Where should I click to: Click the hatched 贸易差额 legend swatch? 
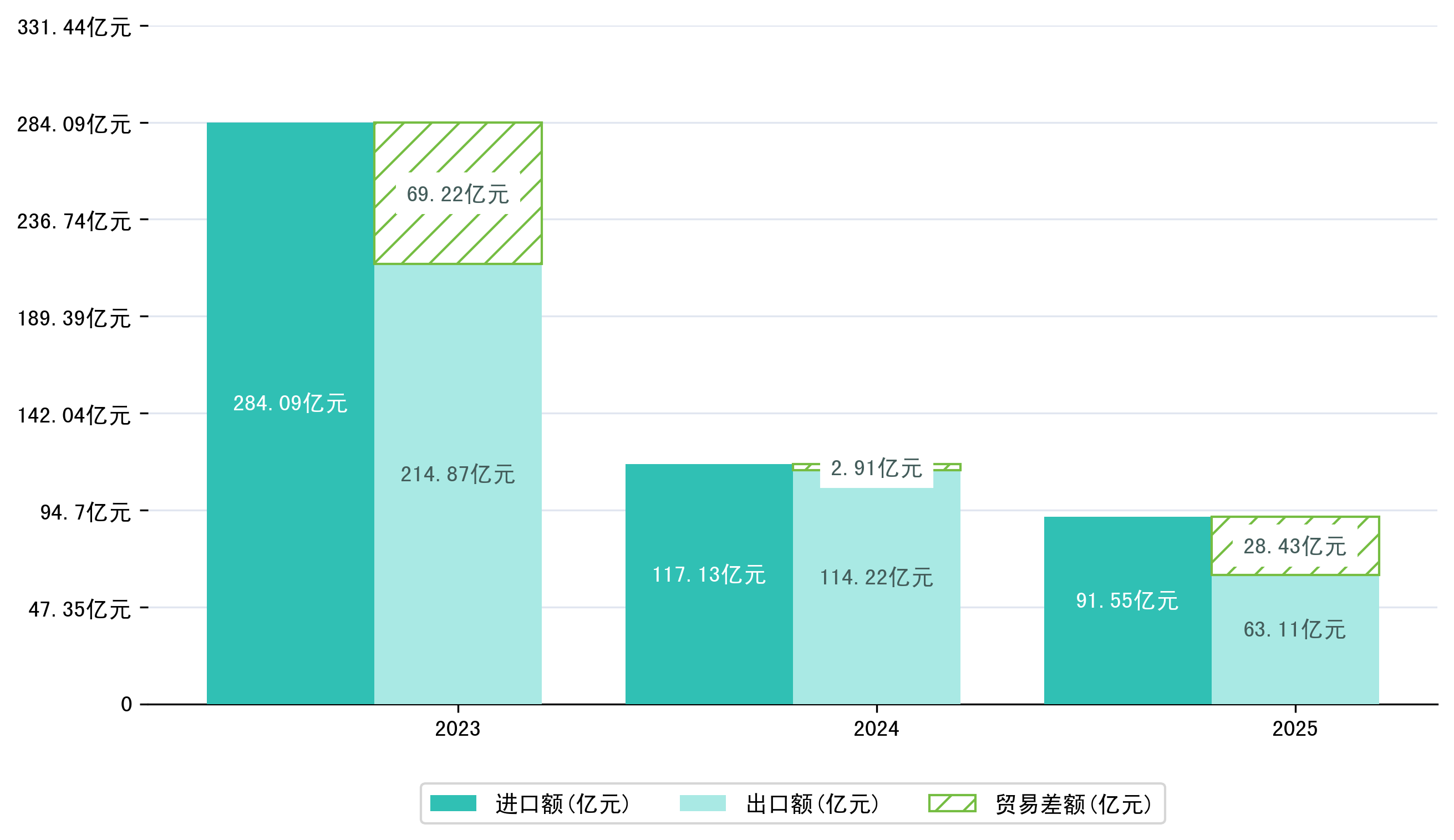pos(952,803)
